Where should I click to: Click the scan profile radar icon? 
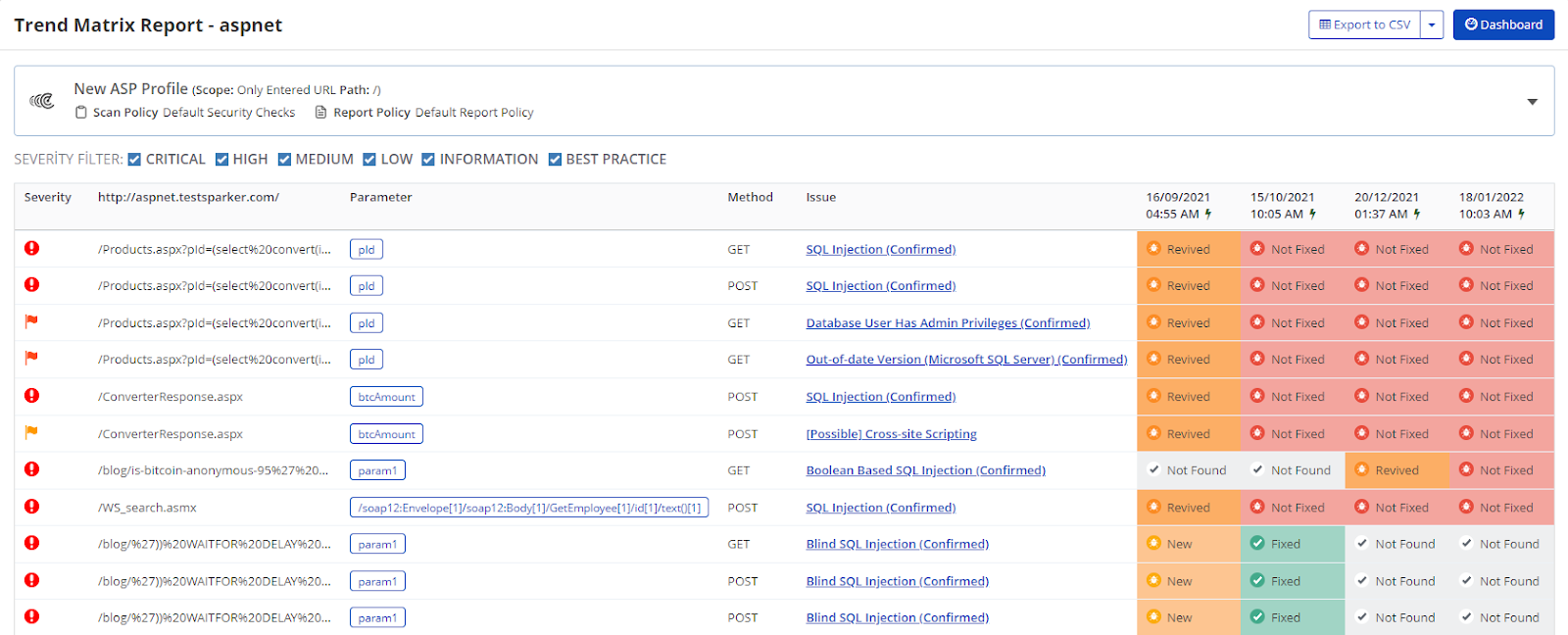41,101
